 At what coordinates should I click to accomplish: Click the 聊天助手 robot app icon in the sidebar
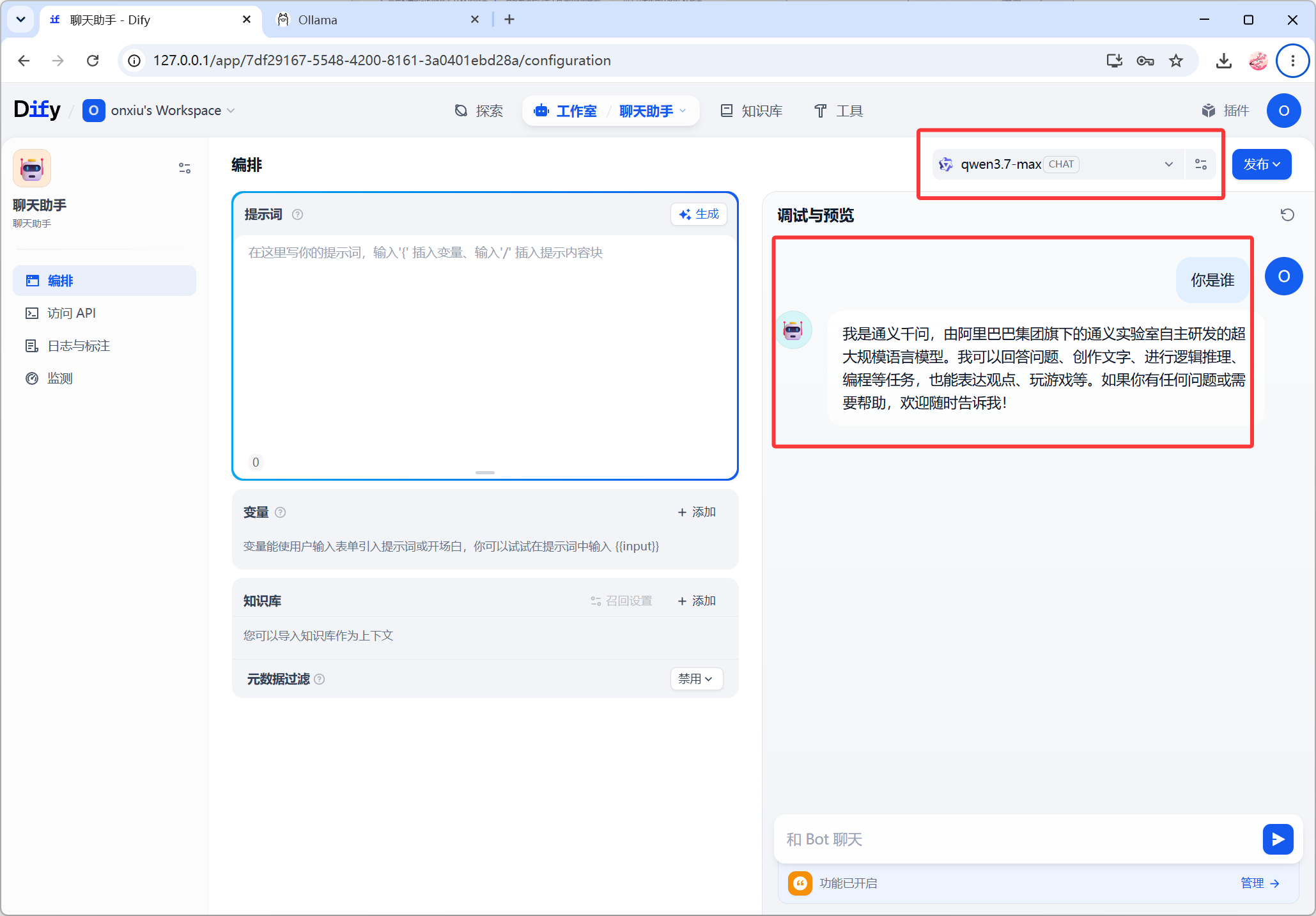[31, 168]
